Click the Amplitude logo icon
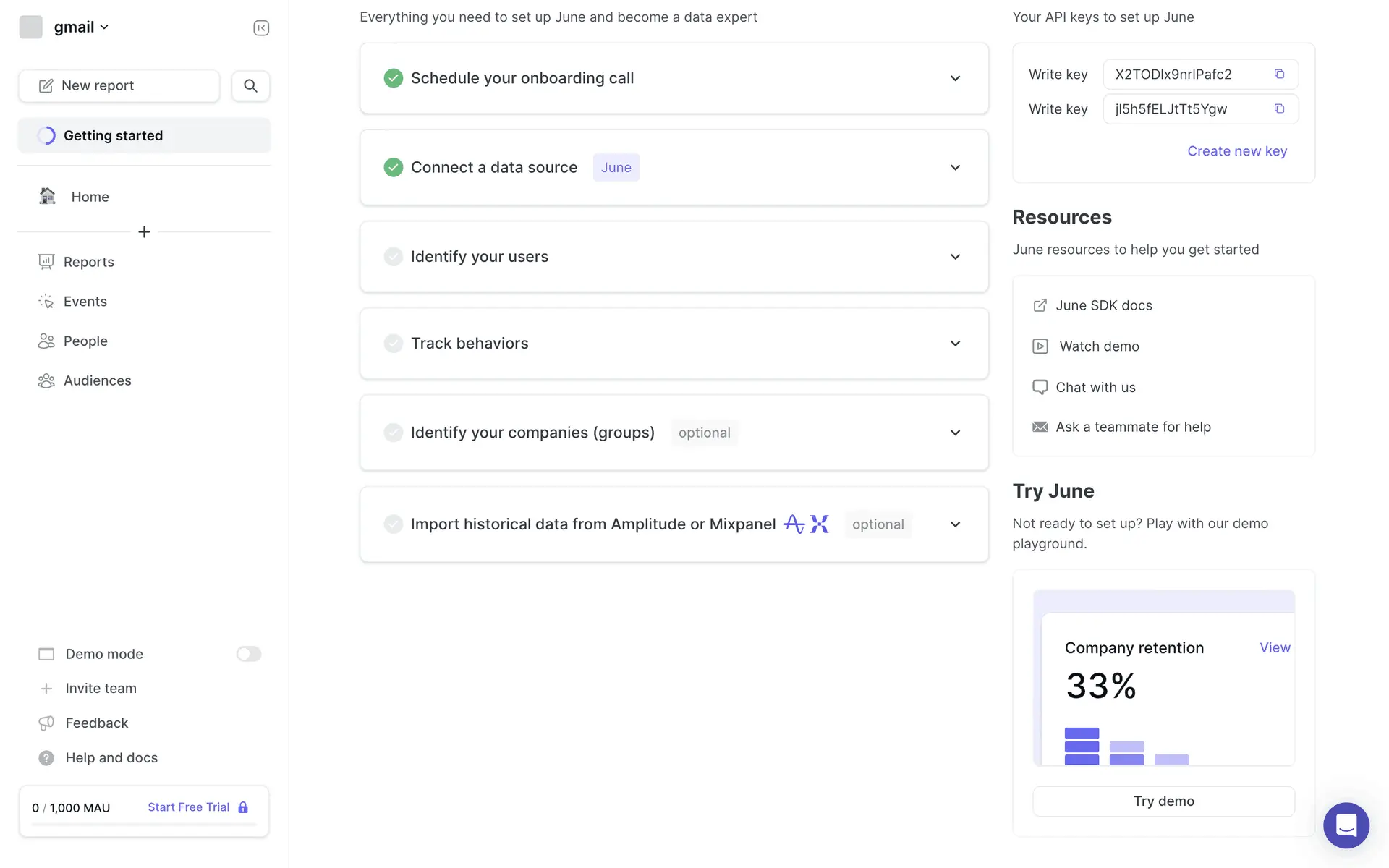 click(794, 524)
